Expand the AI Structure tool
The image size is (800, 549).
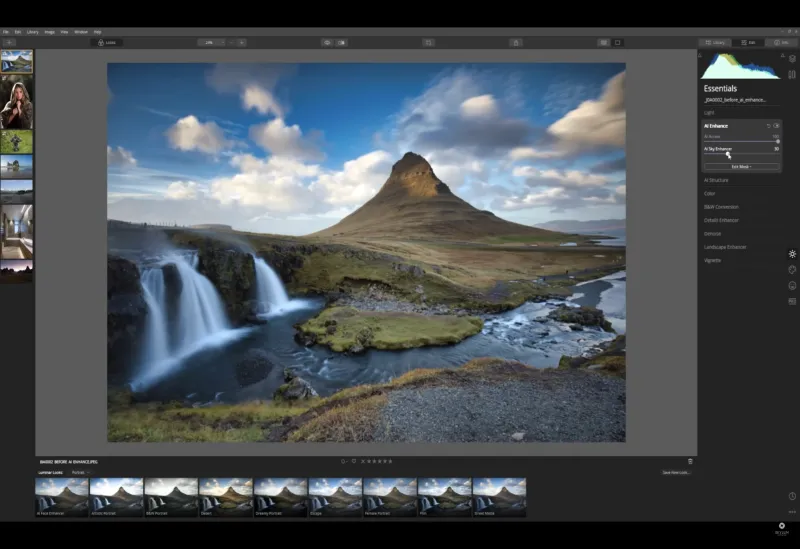716,180
